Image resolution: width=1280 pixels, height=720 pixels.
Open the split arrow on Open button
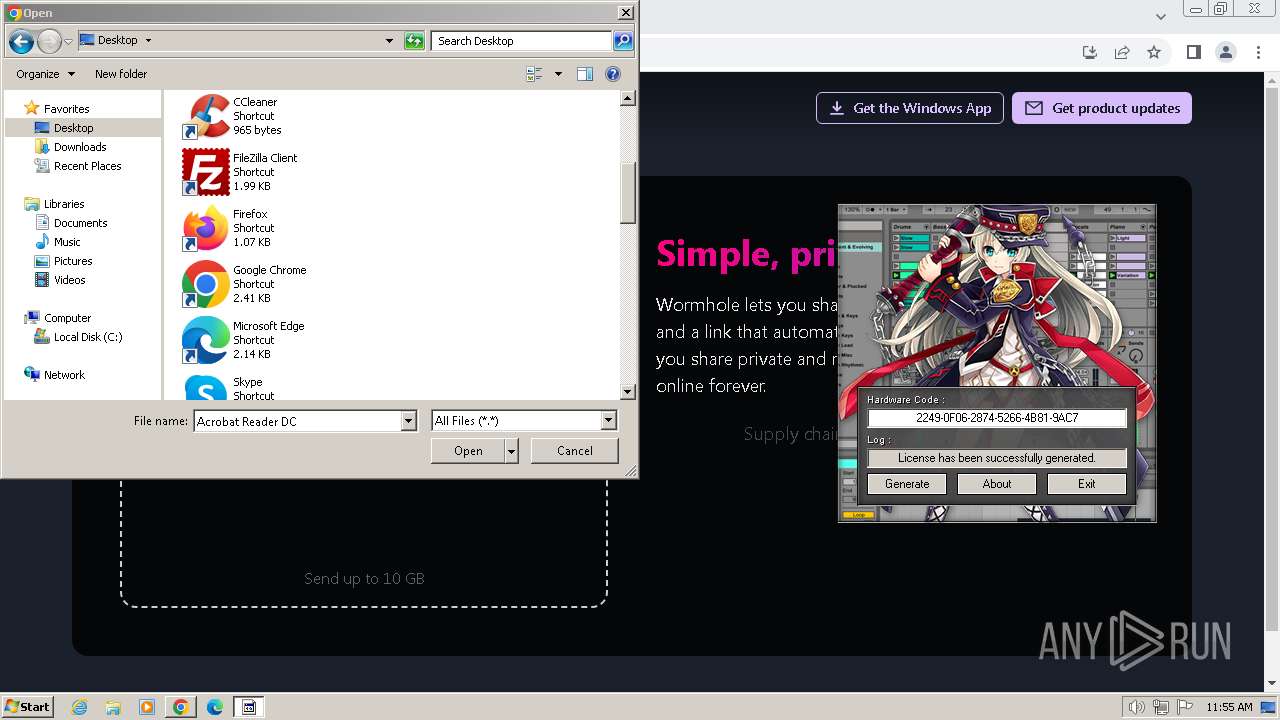click(512, 451)
